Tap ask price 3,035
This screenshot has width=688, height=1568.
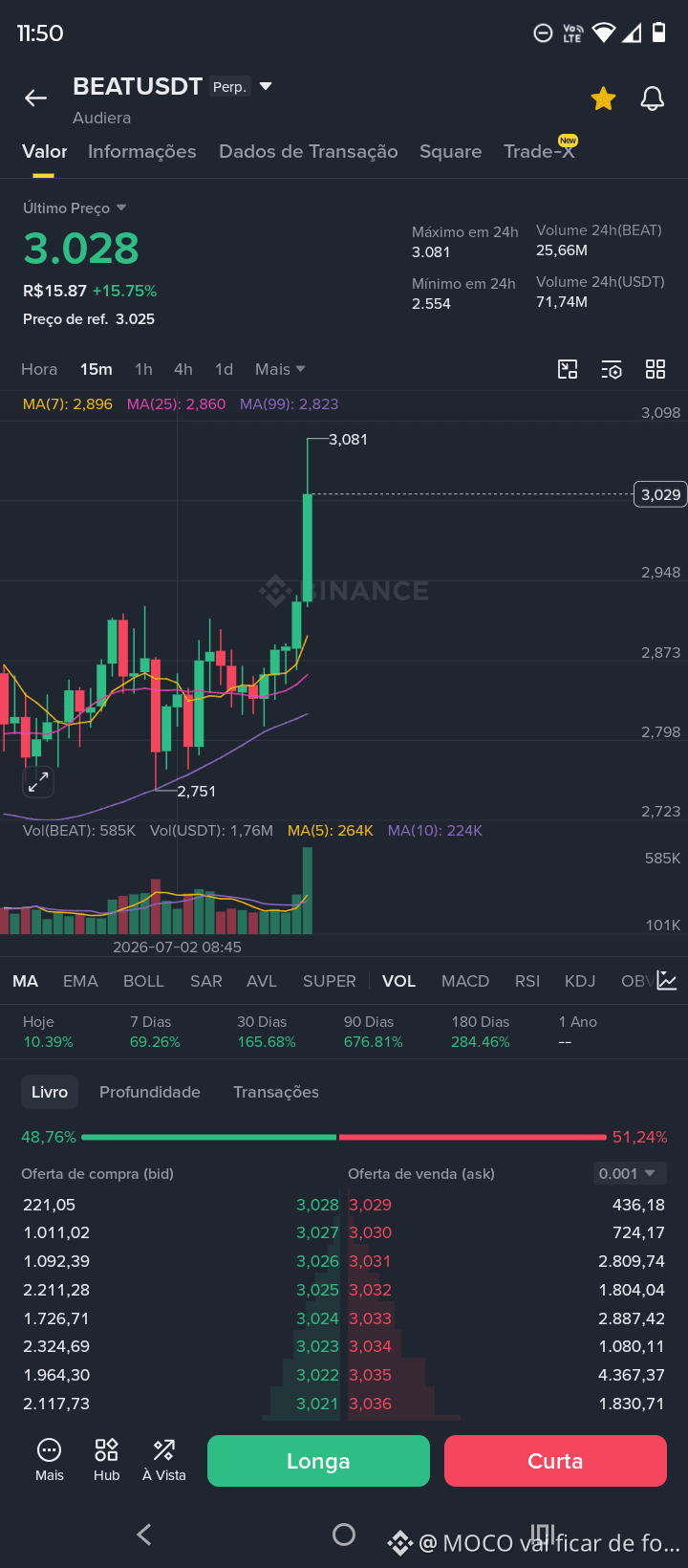click(370, 1375)
